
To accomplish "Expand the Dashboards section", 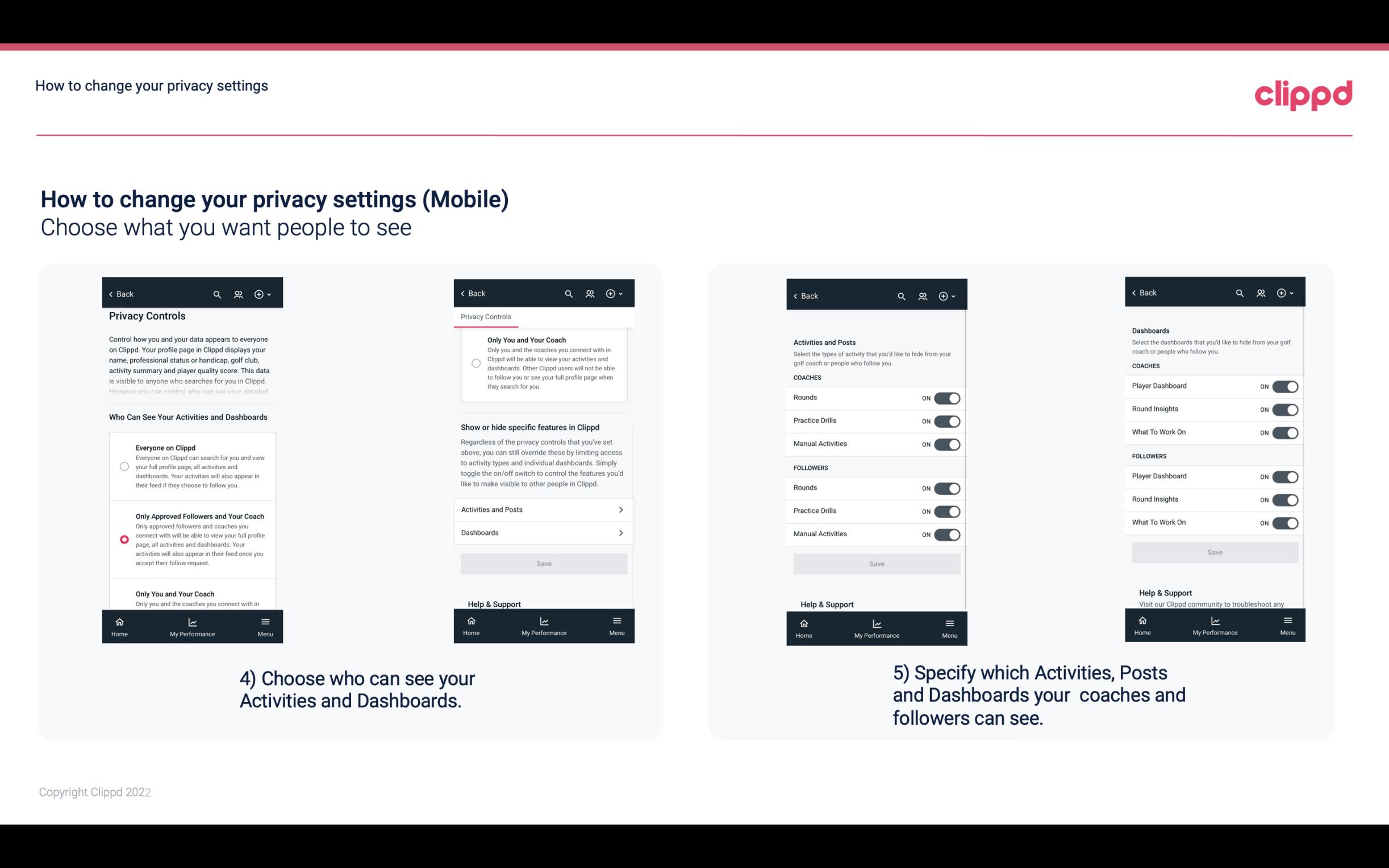I will coord(543,532).
